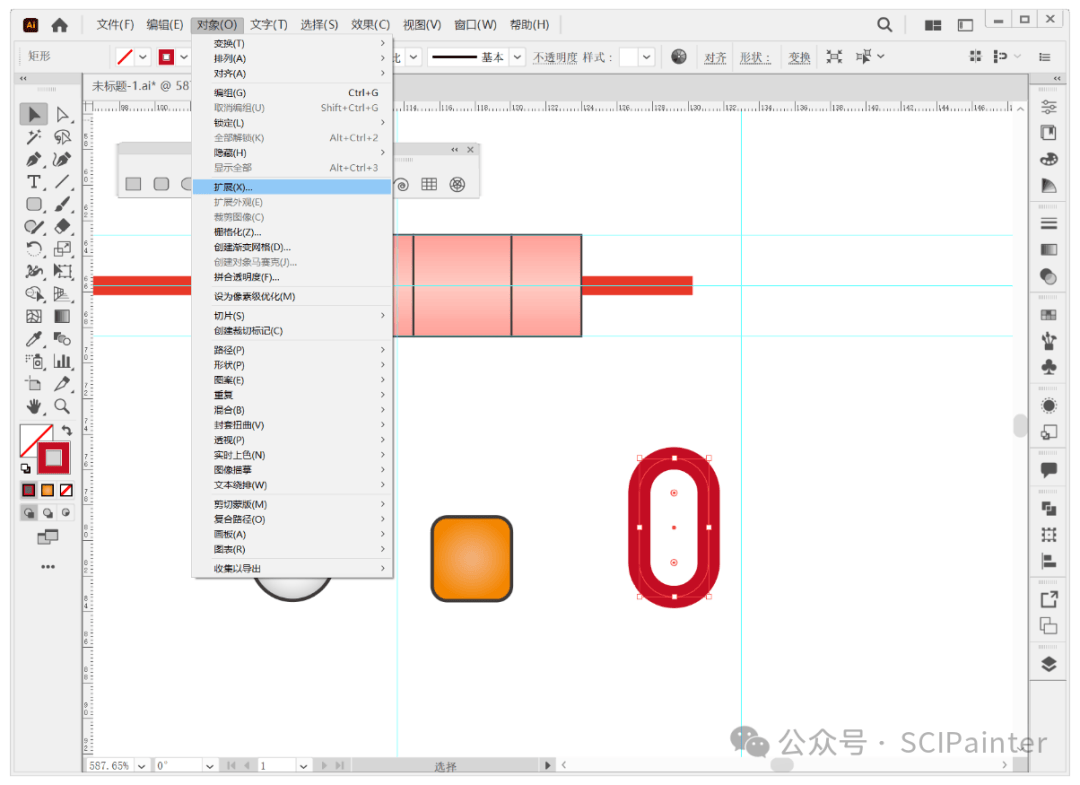Choose the Magic Wand tool
The width and height of the screenshot is (1080, 785).
34,137
